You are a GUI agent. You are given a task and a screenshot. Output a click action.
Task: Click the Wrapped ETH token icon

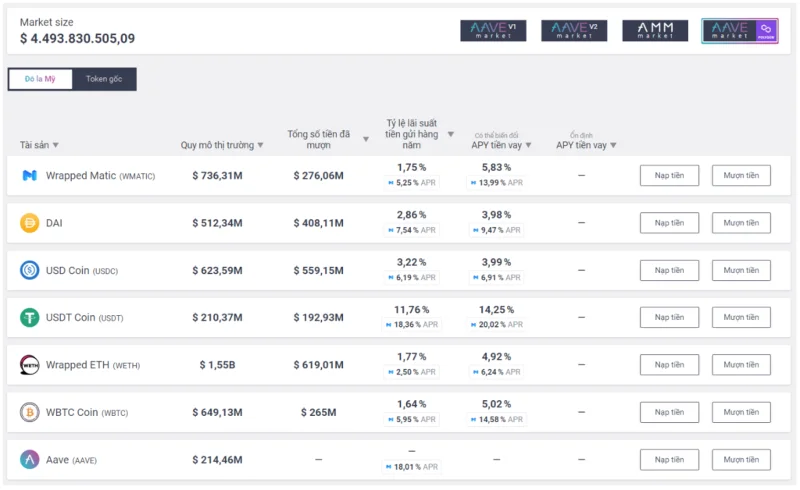[x=30, y=365]
